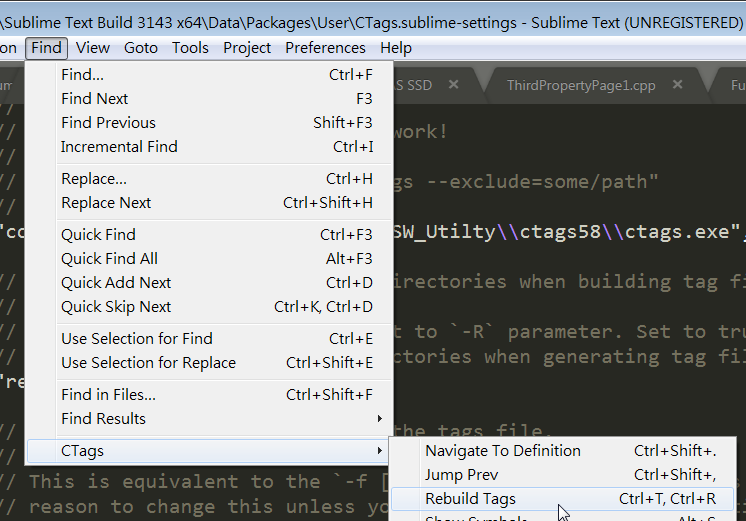Screen dimensions: 746x521
Task: Open the View menu
Action: tap(93, 48)
